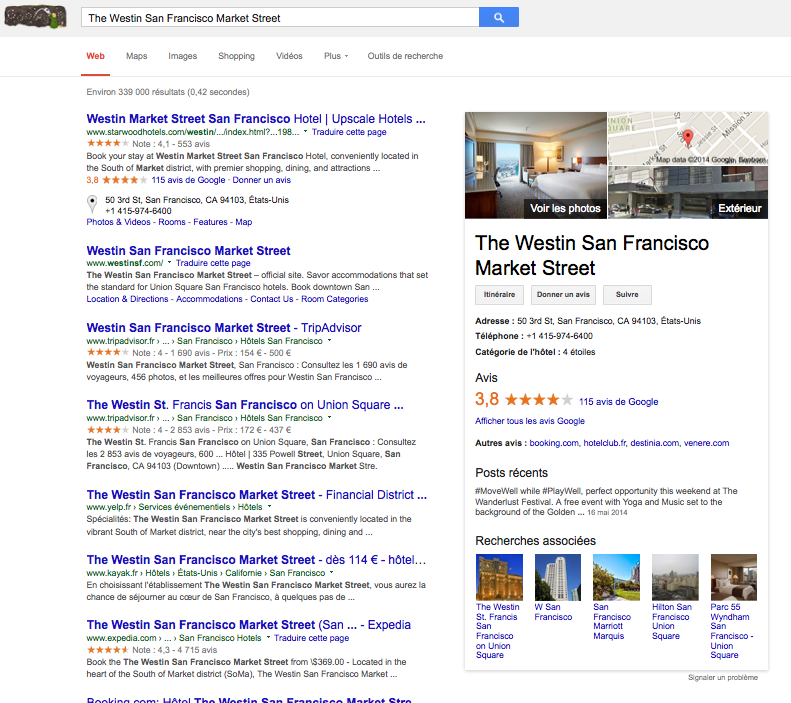Open the Features sitelink
791x703 pixels.
point(210,222)
